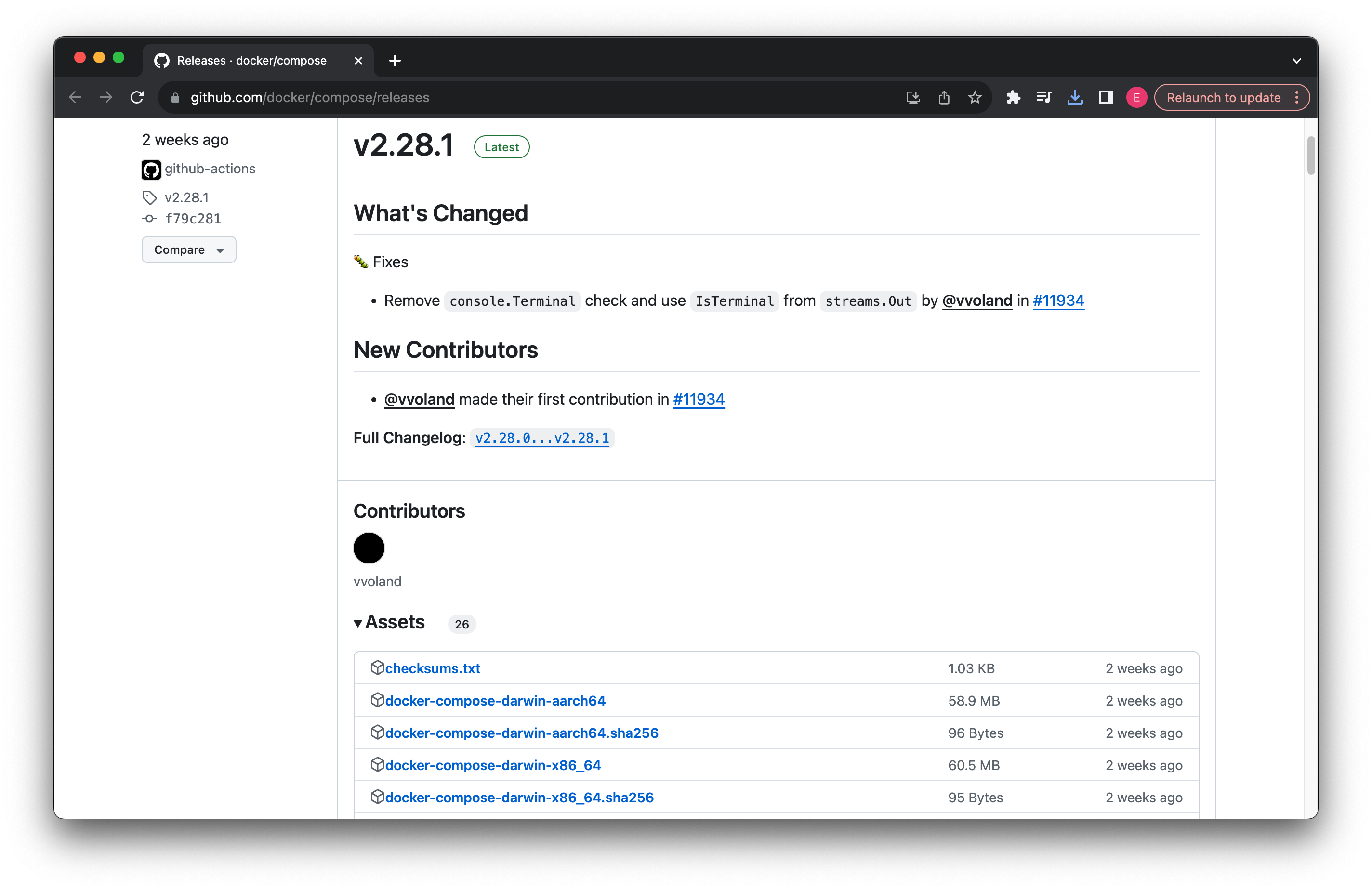1372x890 pixels.
Task: Click the Latest badge
Action: pyautogui.click(x=501, y=147)
